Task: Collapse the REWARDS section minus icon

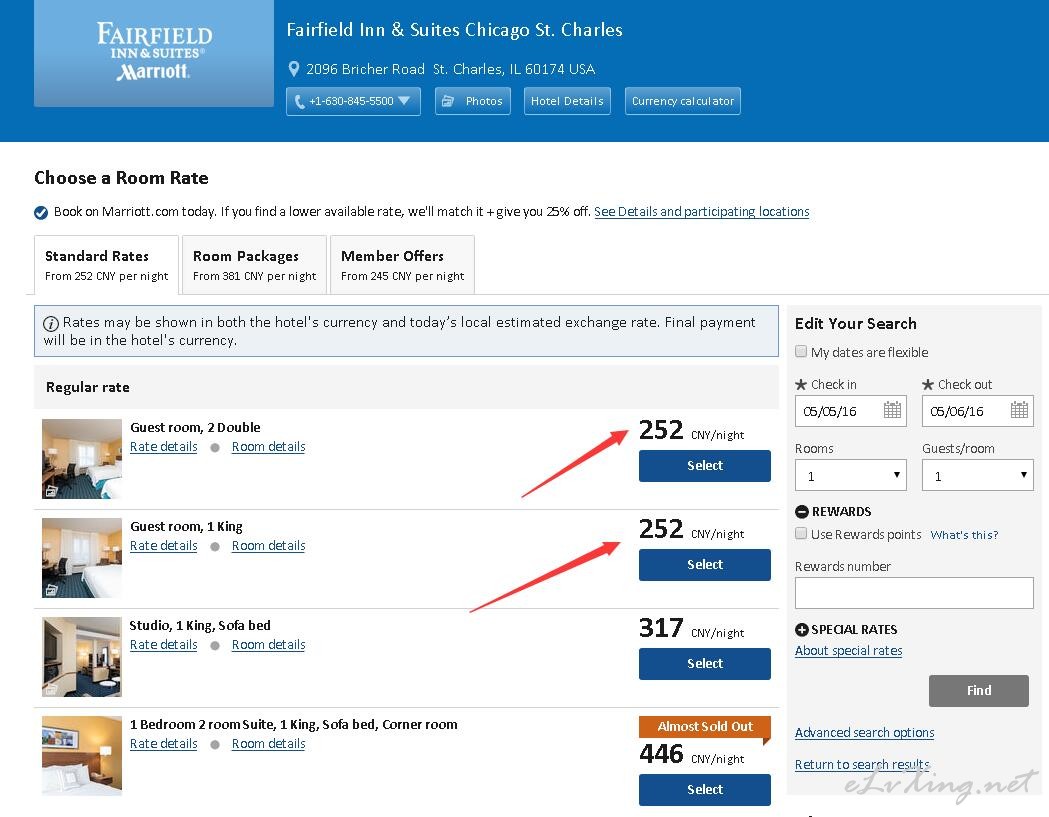Action: pyautogui.click(x=801, y=512)
